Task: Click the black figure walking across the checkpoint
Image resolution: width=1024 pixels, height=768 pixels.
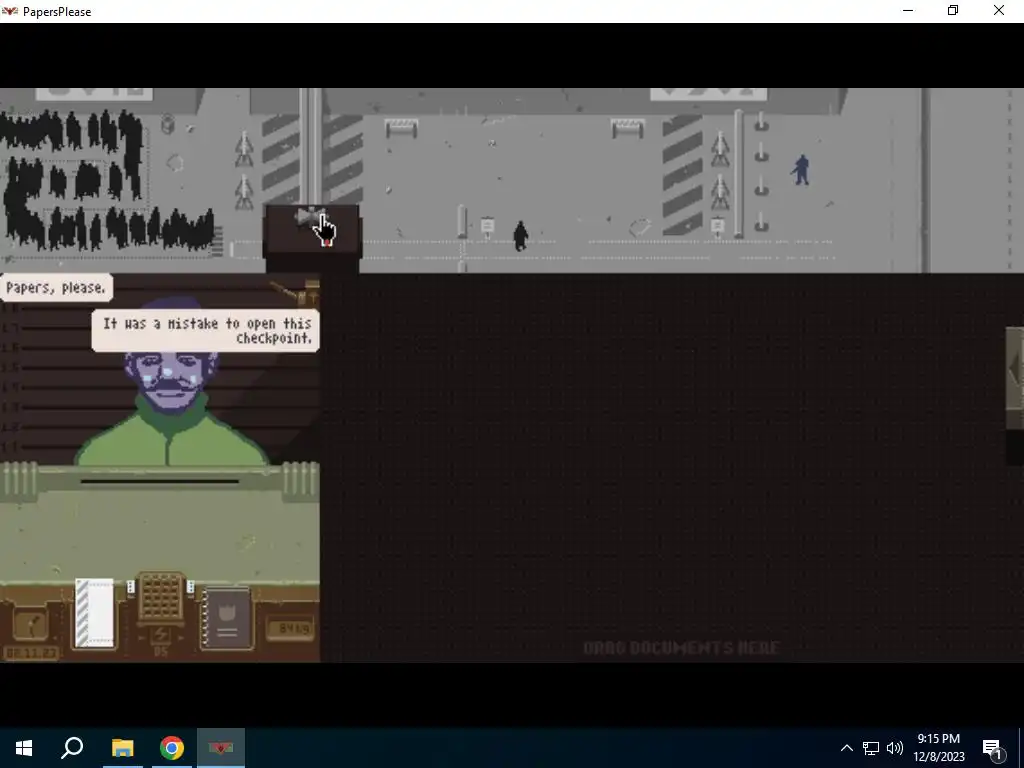Action: tap(520, 236)
